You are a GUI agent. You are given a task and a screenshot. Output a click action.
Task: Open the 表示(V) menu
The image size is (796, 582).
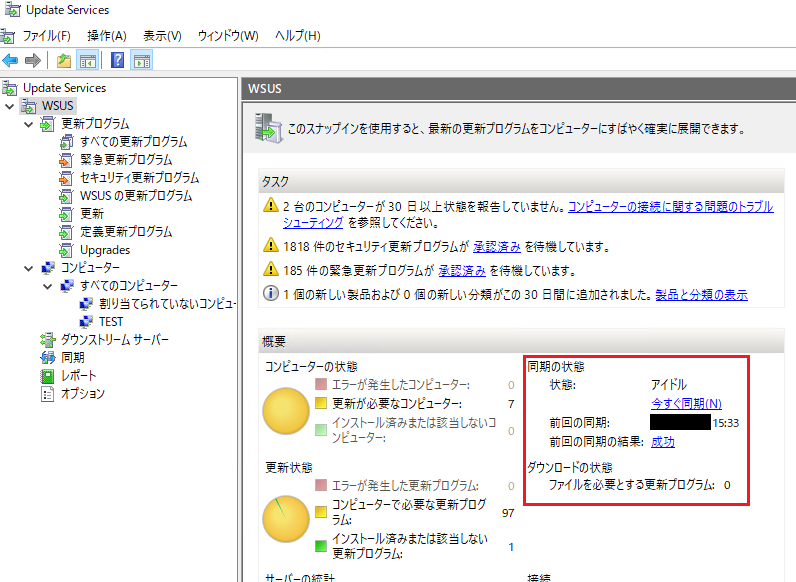pos(162,36)
